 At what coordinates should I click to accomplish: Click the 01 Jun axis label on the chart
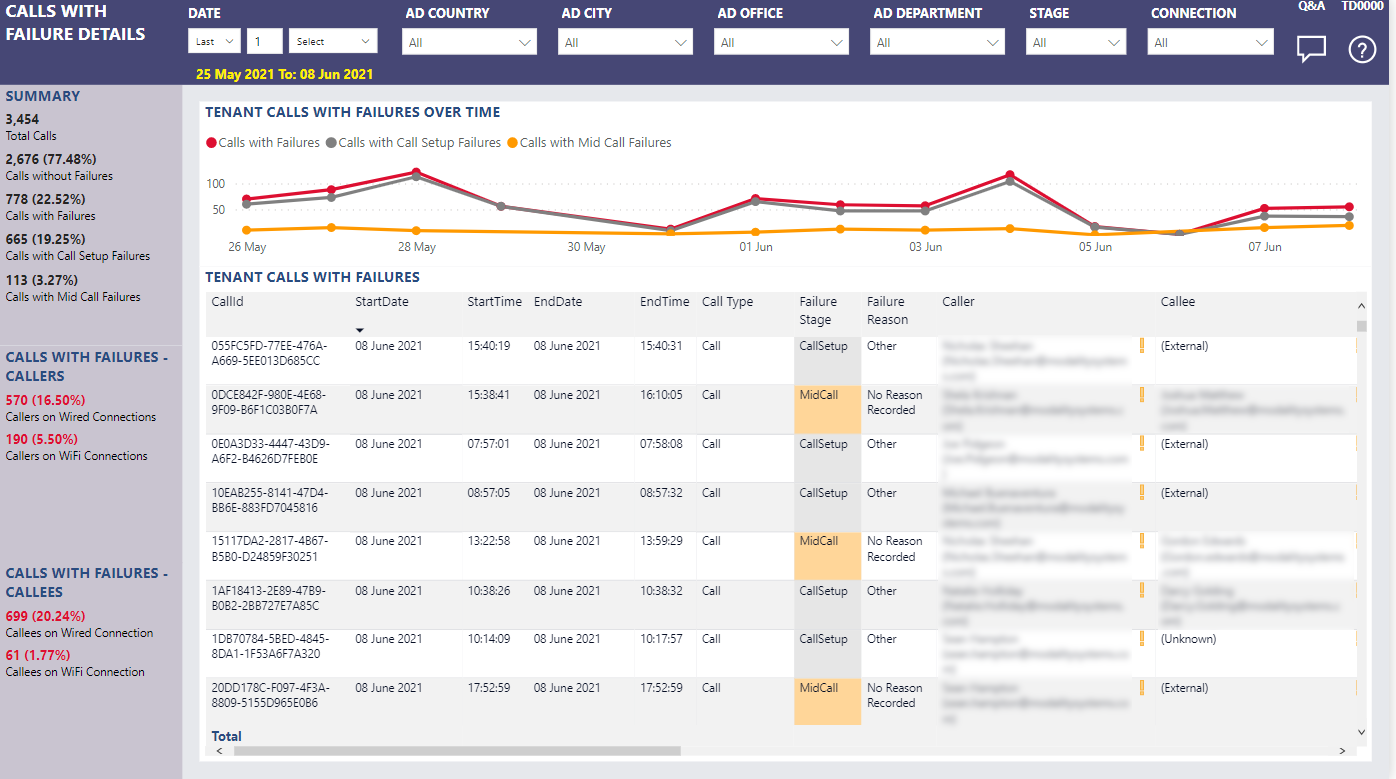coord(756,247)
